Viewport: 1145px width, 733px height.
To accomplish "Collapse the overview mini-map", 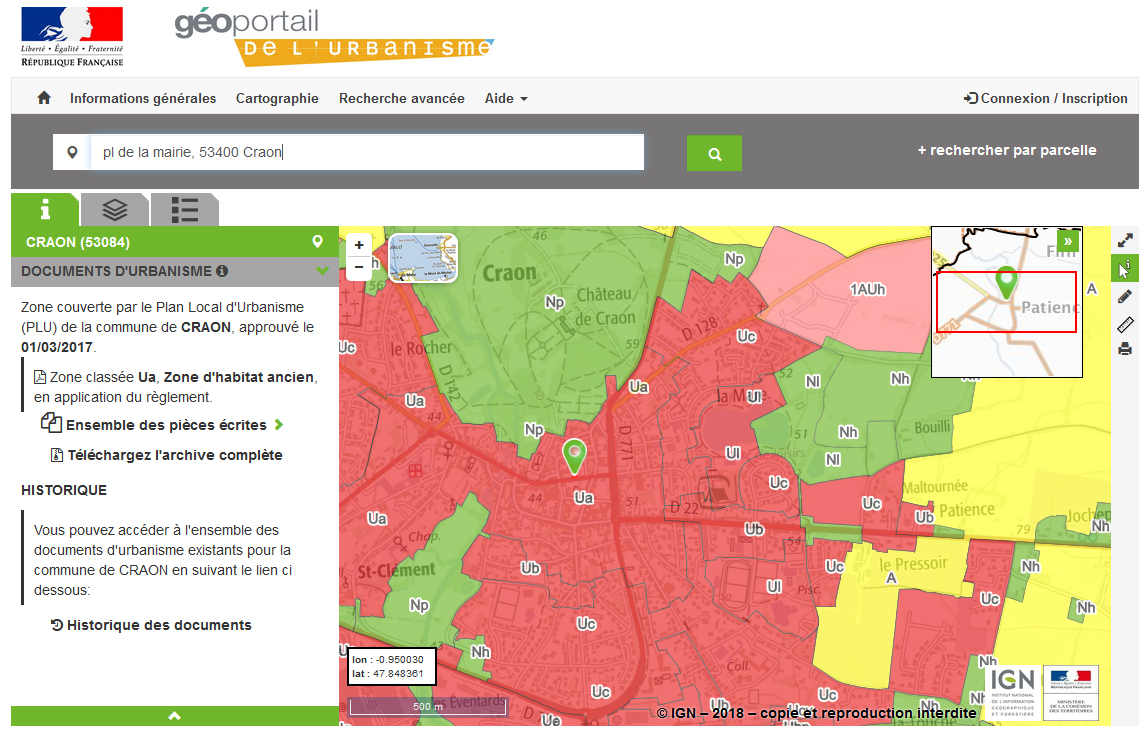I will (x=1068, y=241).
